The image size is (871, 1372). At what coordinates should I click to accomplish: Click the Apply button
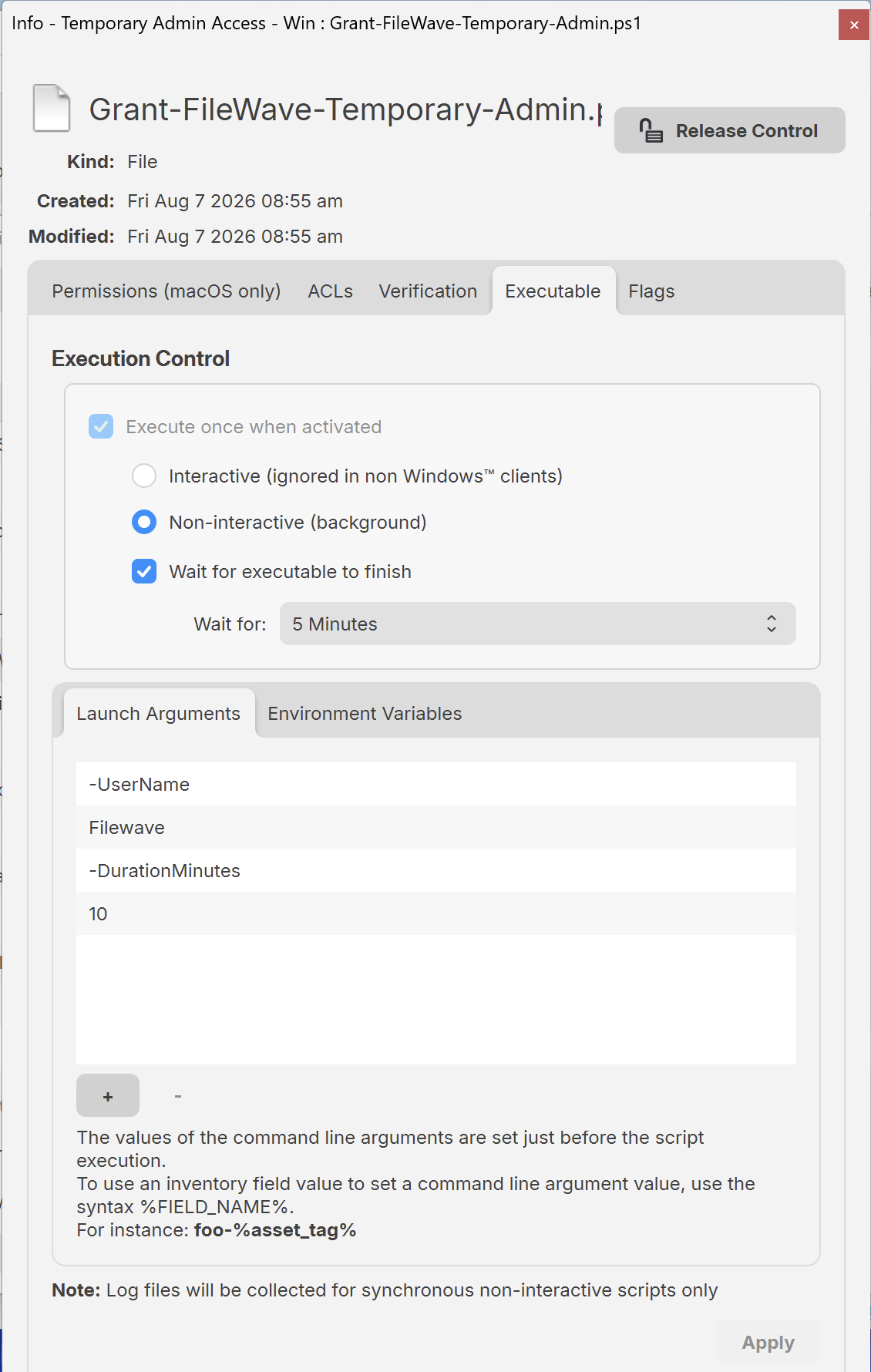click(768, 1343)
